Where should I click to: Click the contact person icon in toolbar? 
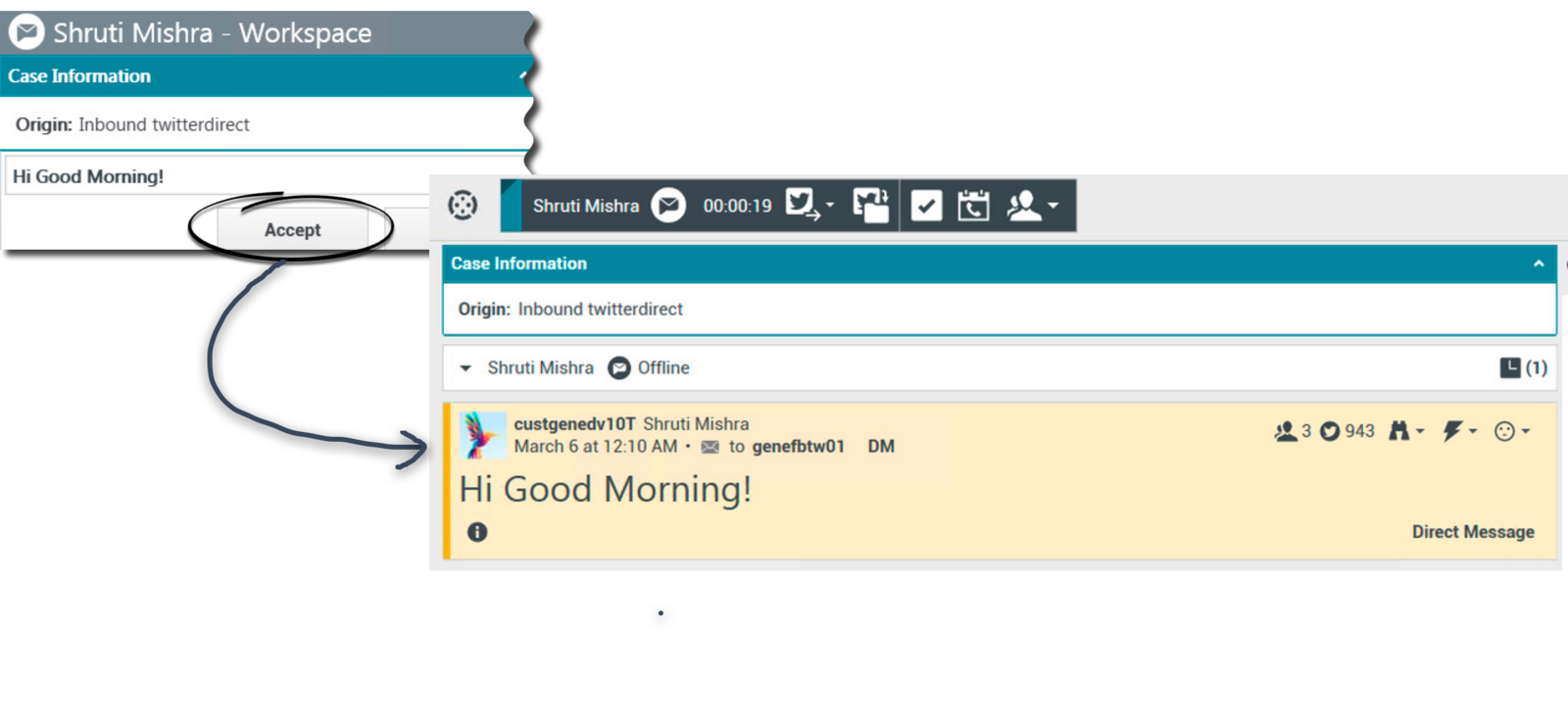[1024, 205]
